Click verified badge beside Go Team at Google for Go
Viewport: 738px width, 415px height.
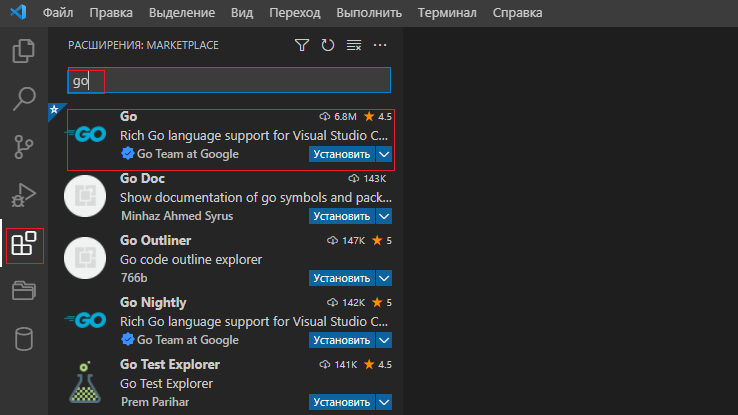coord(127,153)
